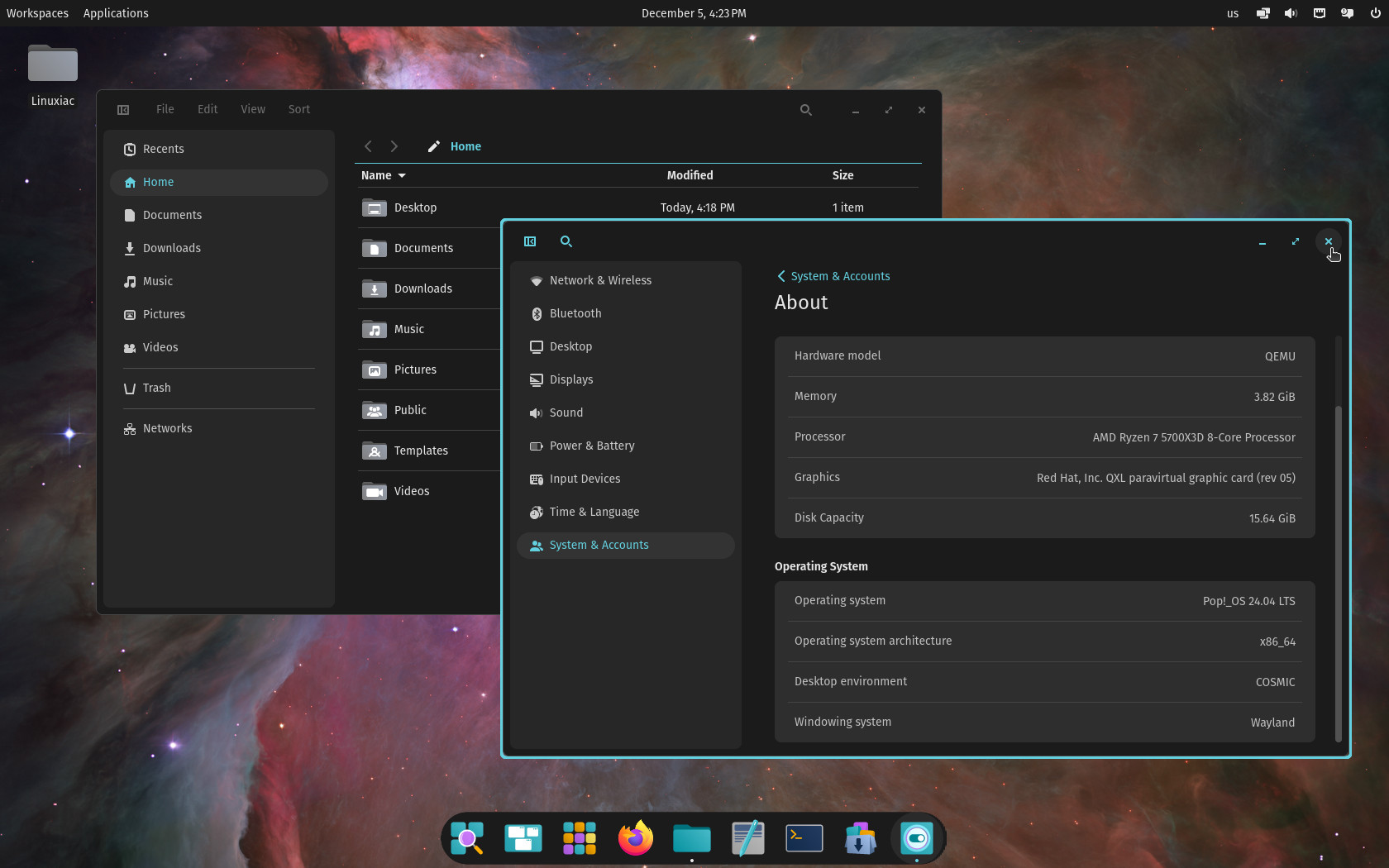Select Sound settings page
The height and width of the screenshot is (868, 1389).
[x=626, y=413]
